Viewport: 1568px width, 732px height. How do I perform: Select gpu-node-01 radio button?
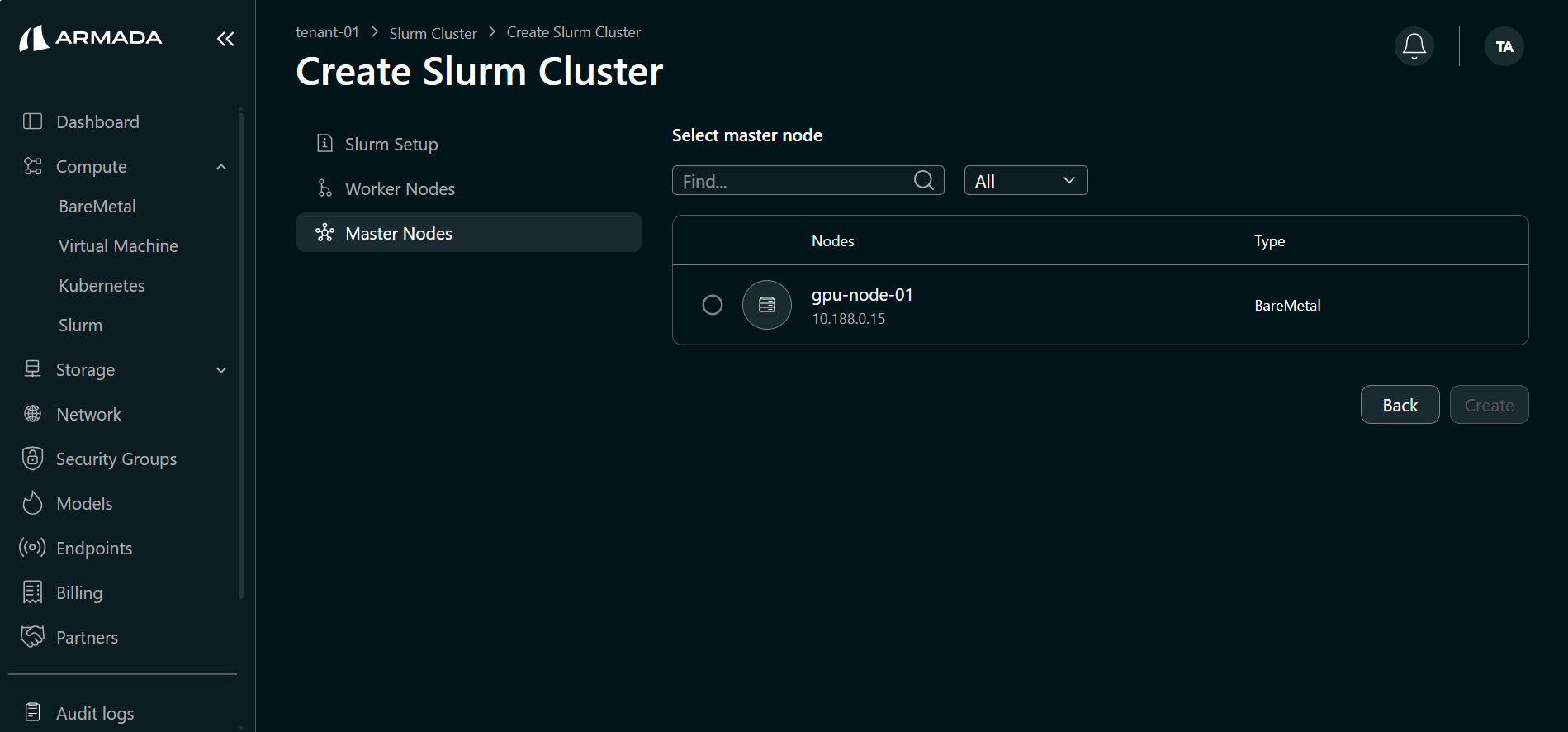713,305
